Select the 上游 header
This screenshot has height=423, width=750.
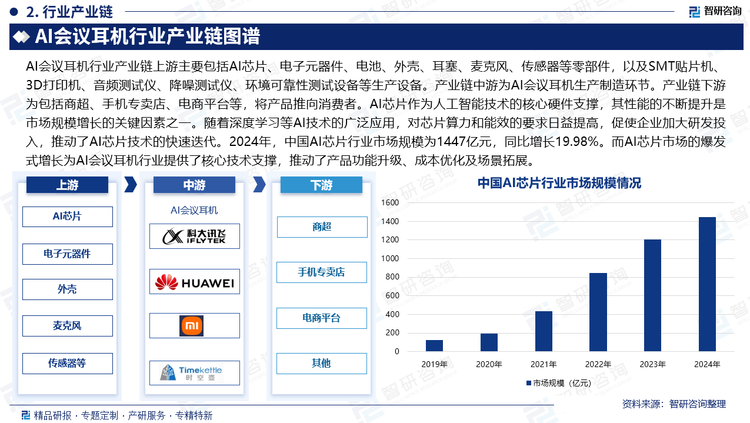pos(67,185)
